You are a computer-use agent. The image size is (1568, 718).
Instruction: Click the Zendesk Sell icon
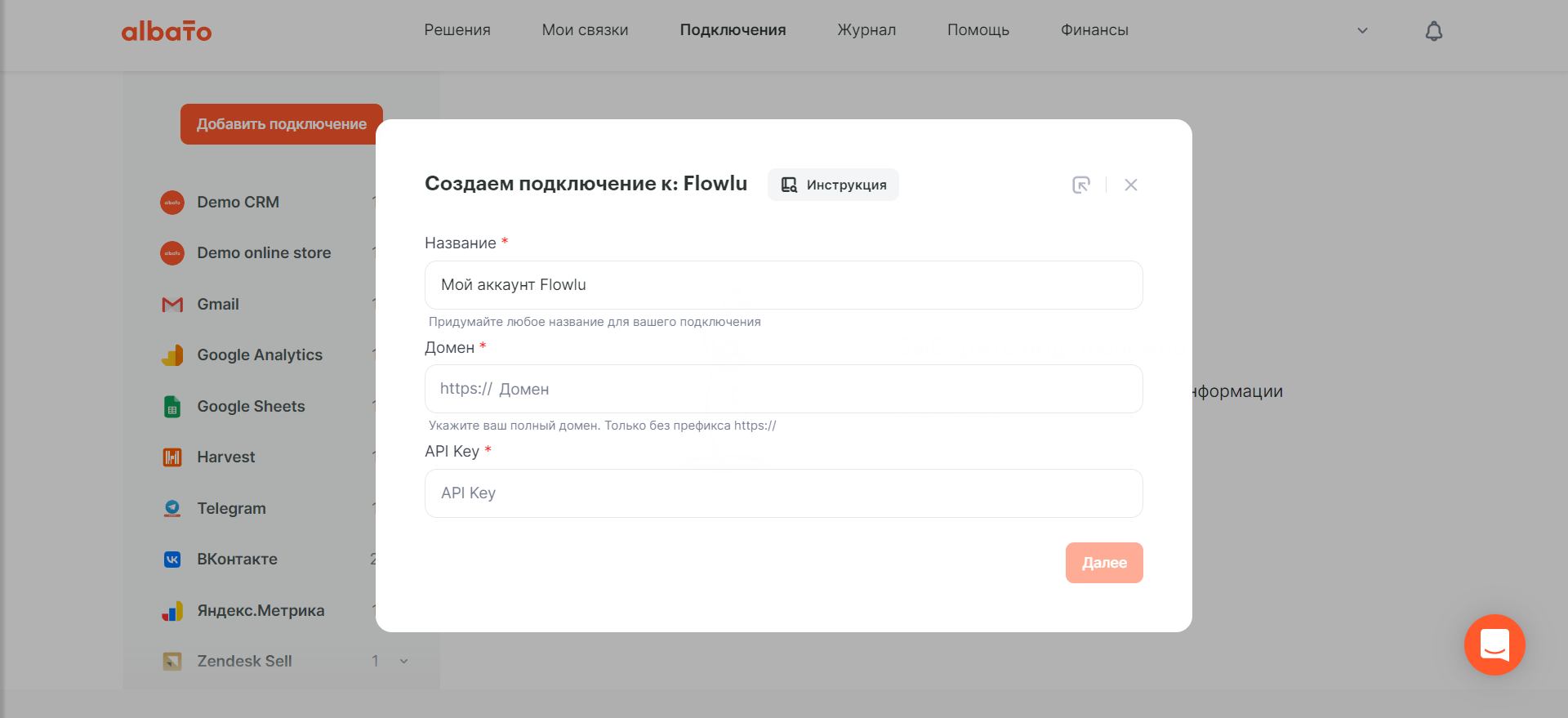pyautogui.click(x=172, y=662)
